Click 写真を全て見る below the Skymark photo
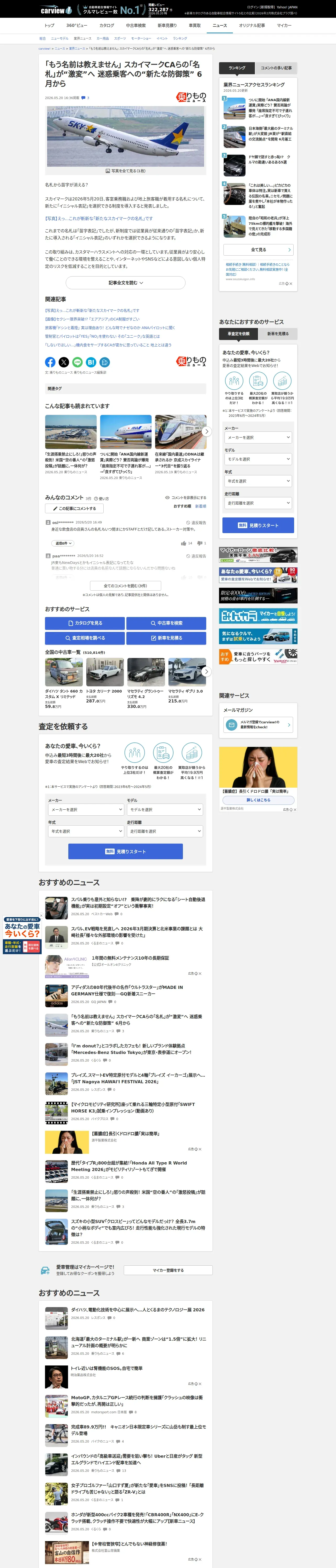 [x=126, y=171]
